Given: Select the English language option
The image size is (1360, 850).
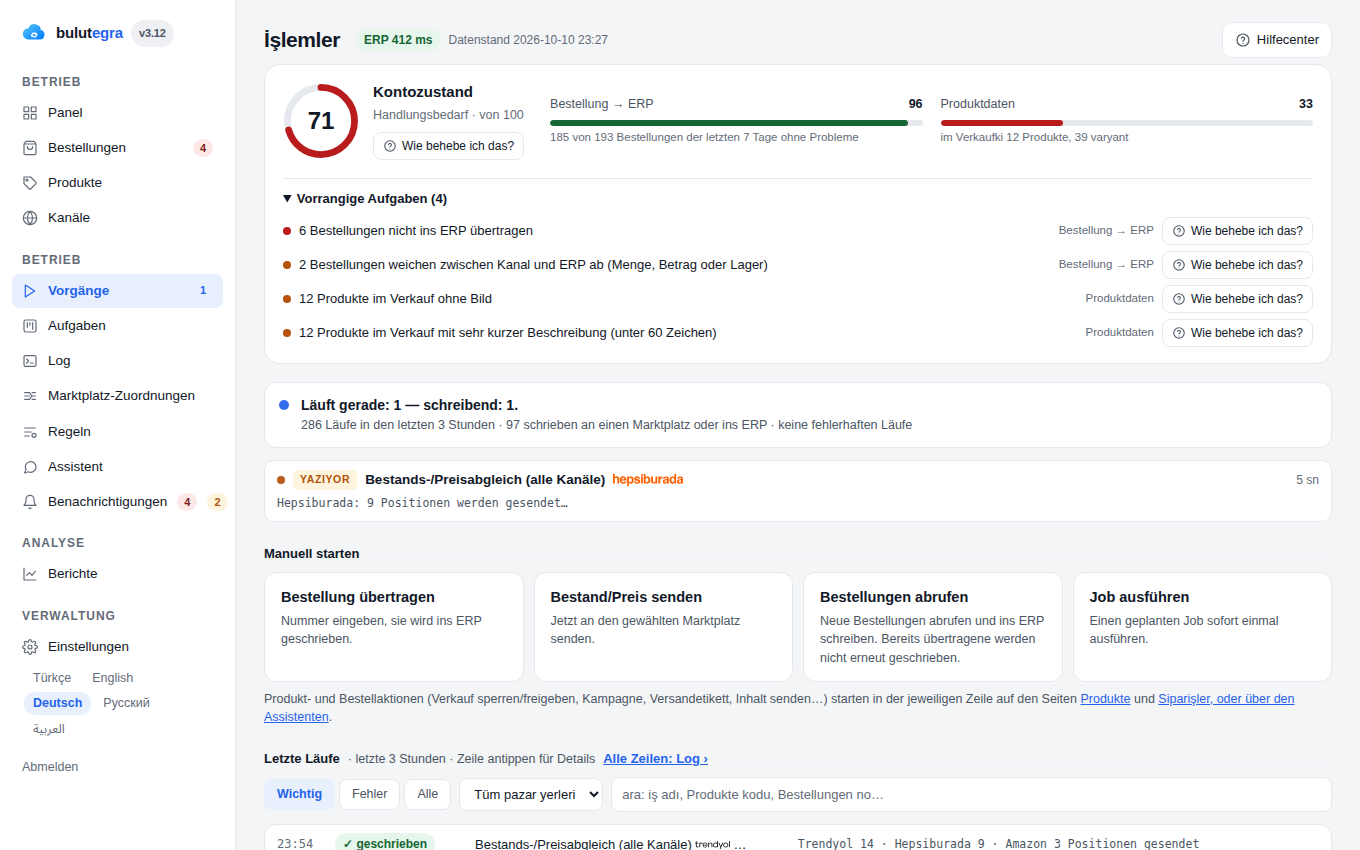Looking at the screenshot, I should [113, 678].
